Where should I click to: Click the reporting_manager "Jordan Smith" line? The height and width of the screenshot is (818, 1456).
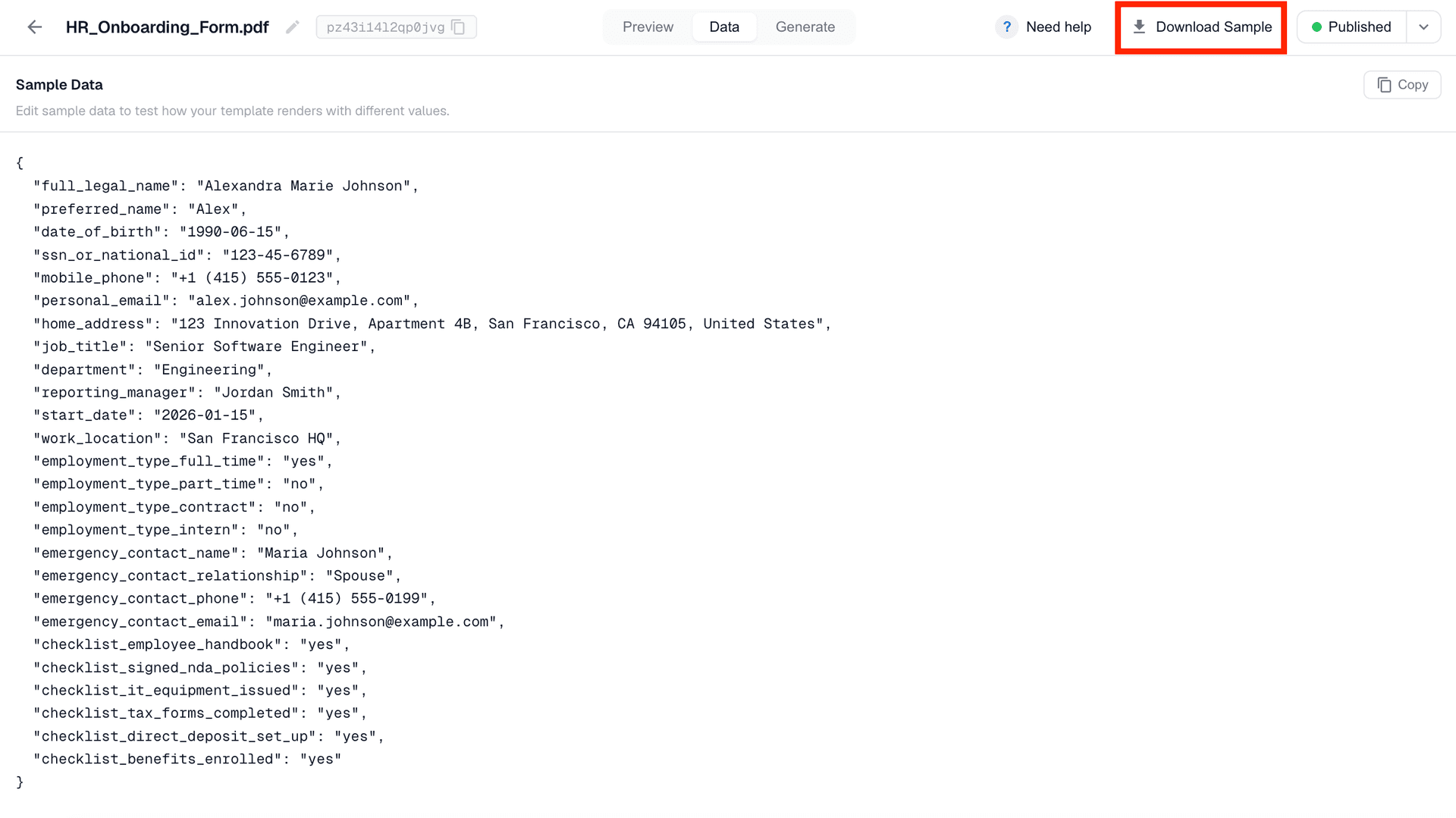pyautogui.click(x=187, y=392)
